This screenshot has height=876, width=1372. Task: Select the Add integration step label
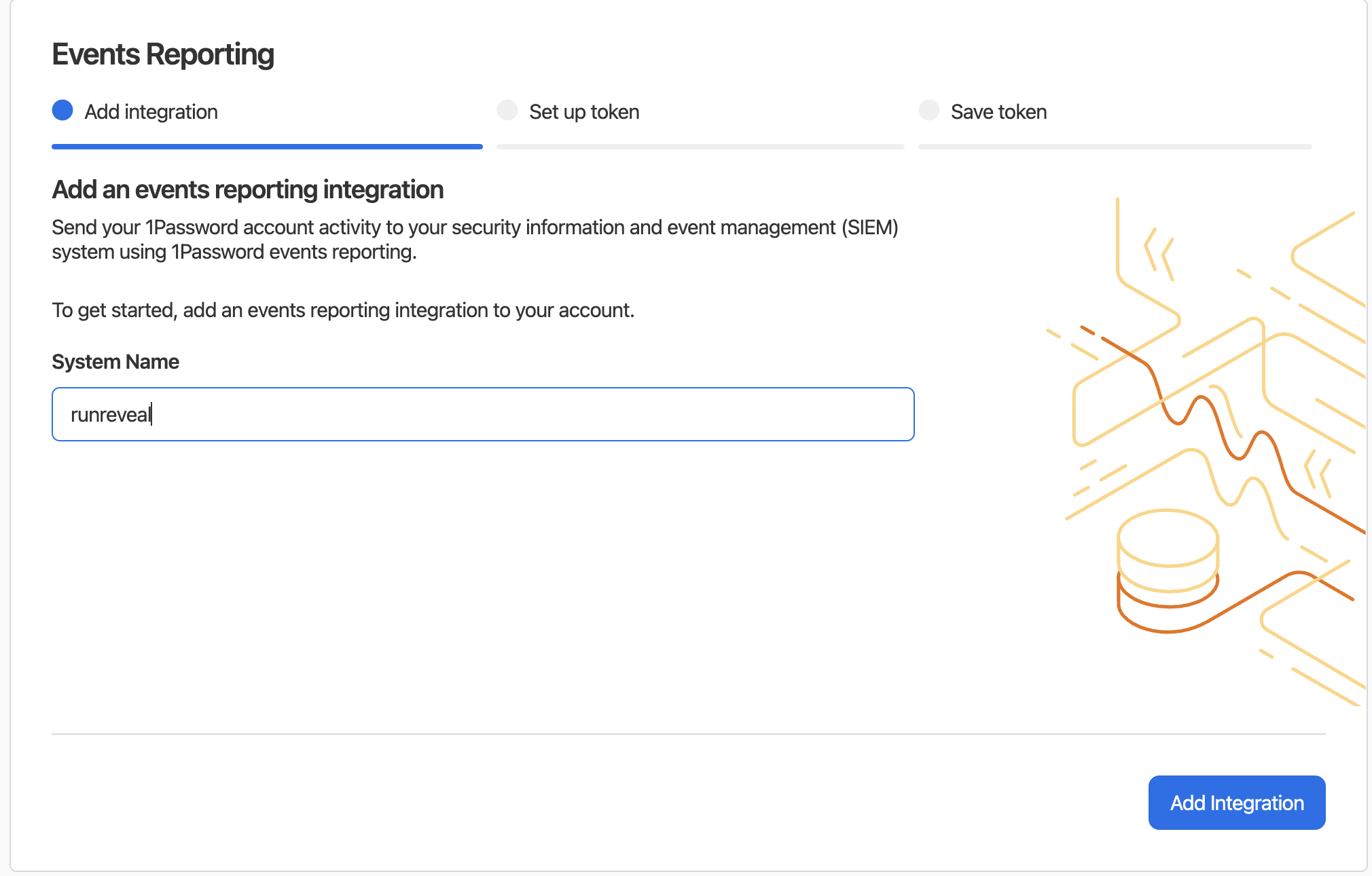click(x=151, y=111)
